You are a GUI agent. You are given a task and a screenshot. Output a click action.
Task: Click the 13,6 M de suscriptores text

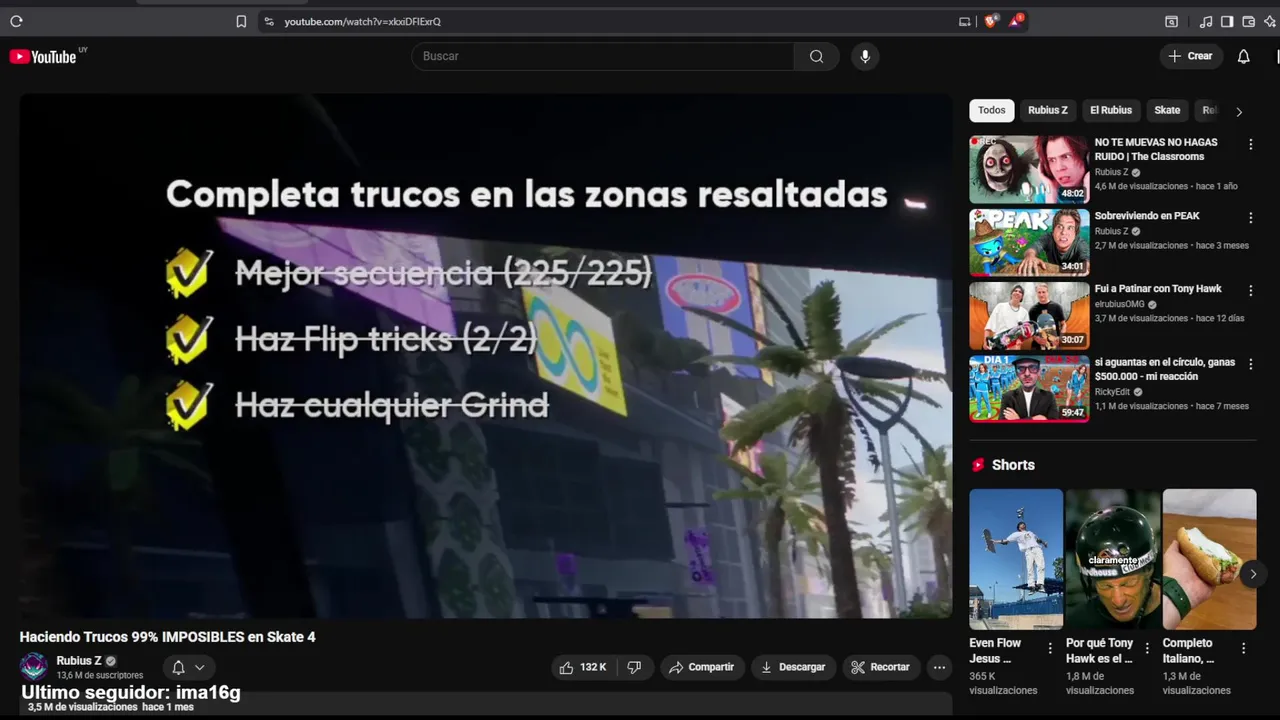(100, 676)
